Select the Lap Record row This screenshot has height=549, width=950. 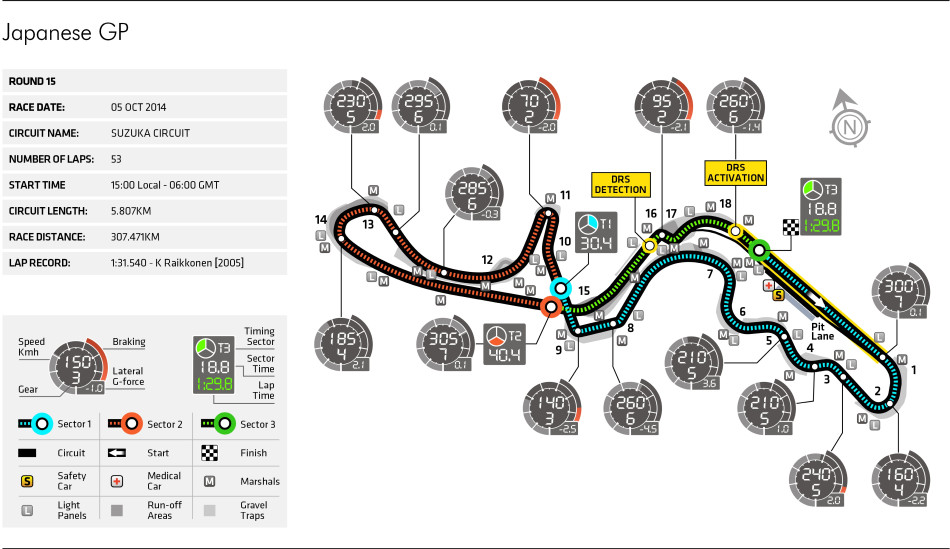point(145,263)
